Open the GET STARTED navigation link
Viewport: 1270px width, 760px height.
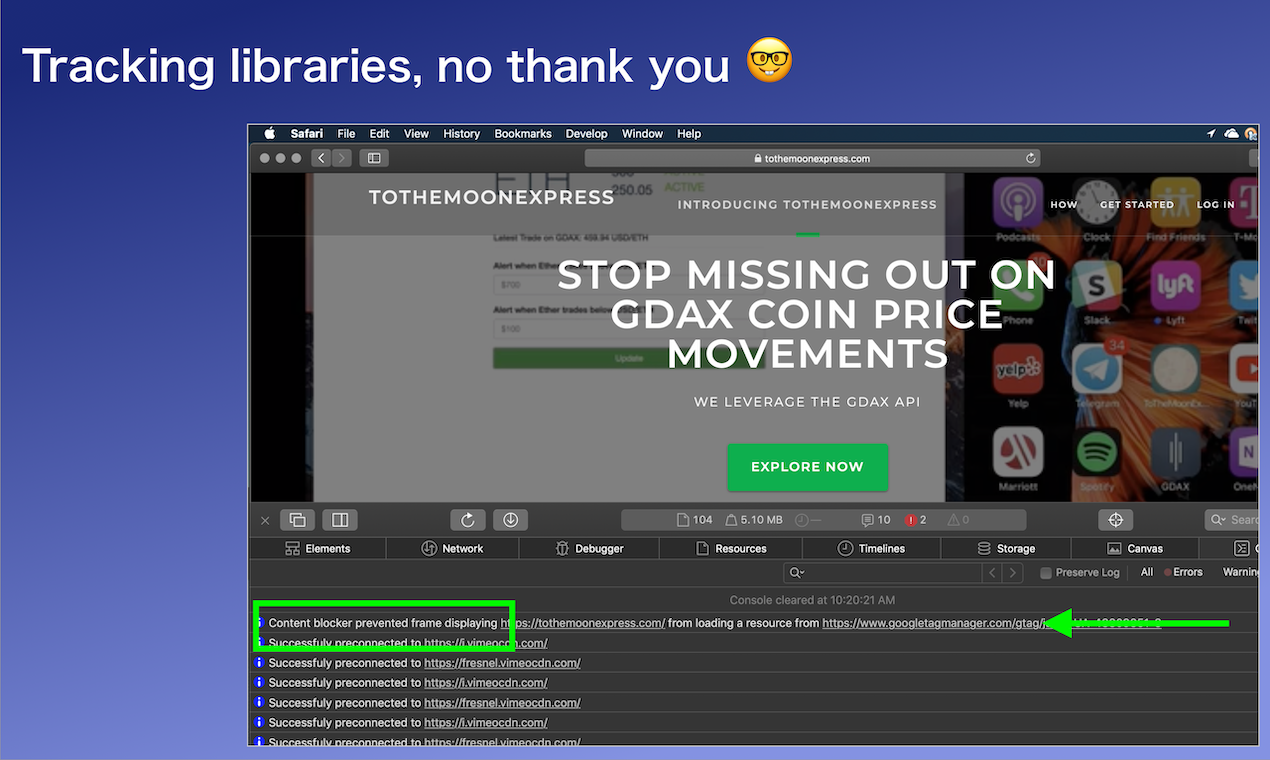pos(1137,205)
